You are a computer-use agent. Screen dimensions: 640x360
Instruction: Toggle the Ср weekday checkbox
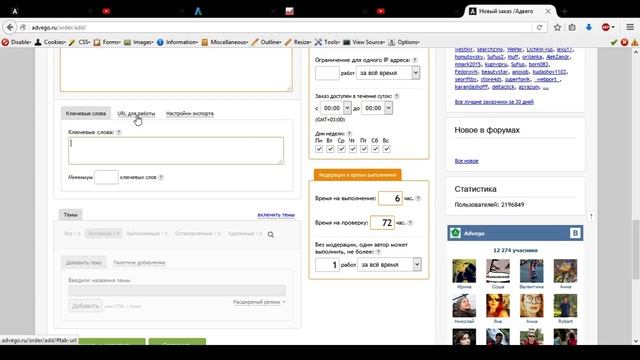coord(342,149)
